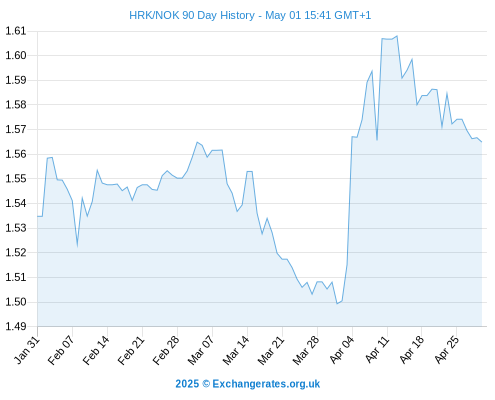
Task: Select the Mar 07 x-axis date label
Action: 201,350
